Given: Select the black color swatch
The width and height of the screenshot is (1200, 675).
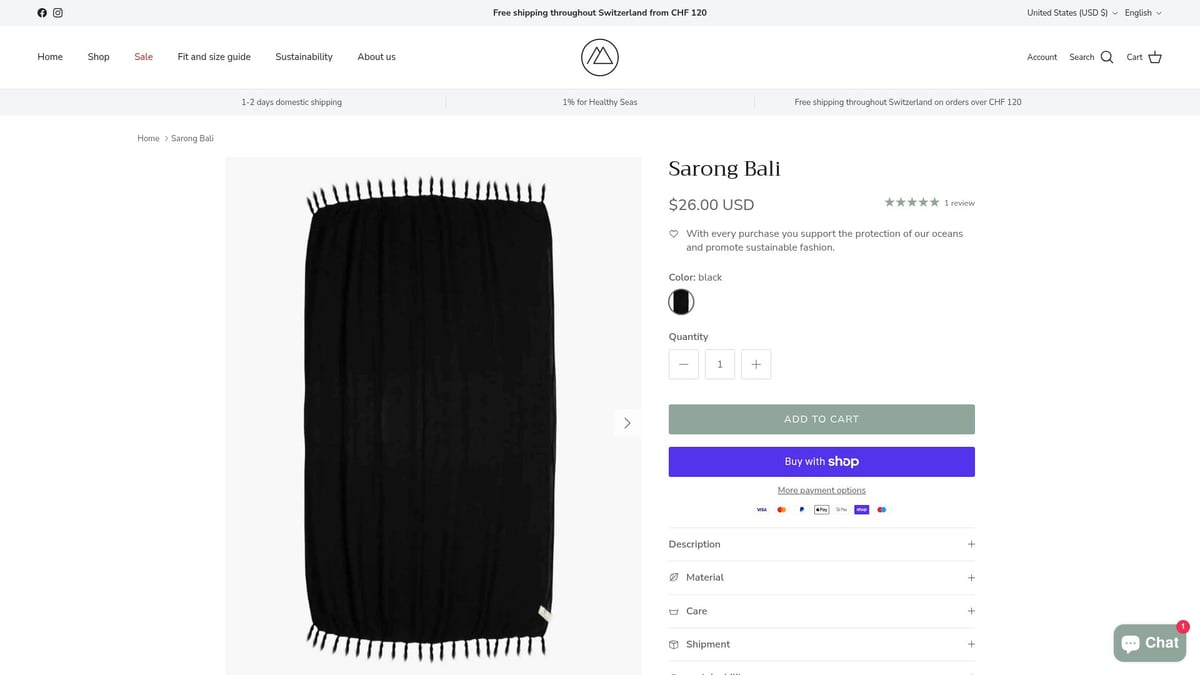Looking at the screenshot, I should pos(681,301).
